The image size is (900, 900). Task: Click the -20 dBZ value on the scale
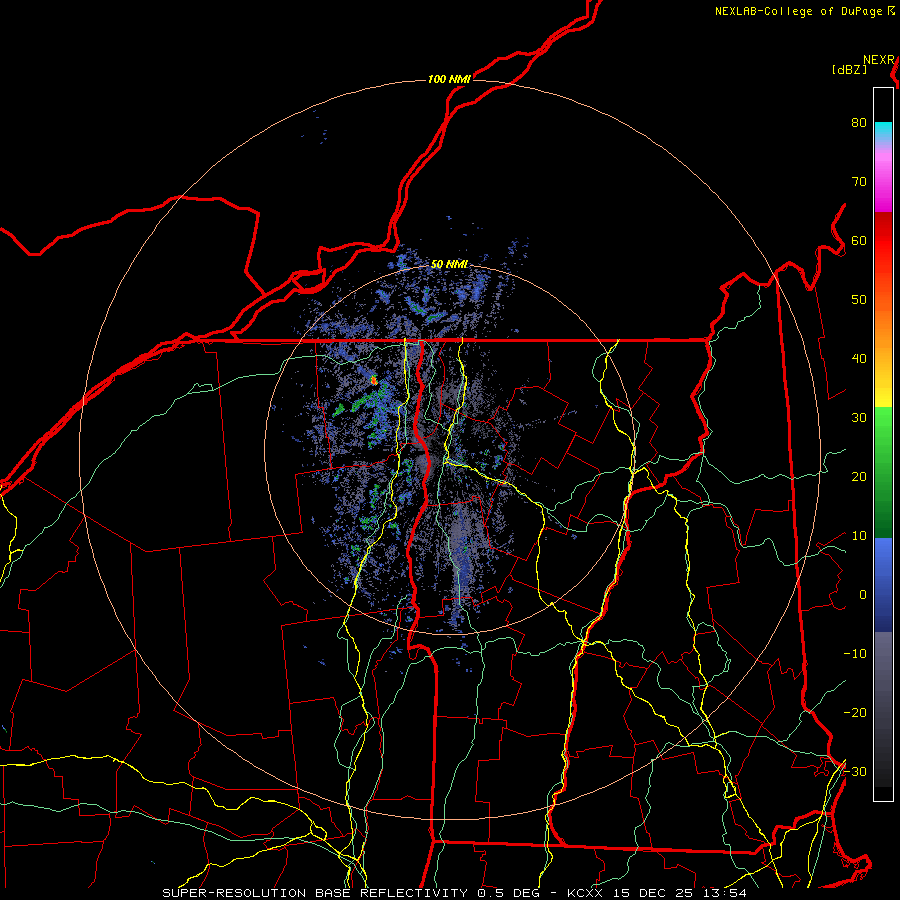(x=855, y=713)
